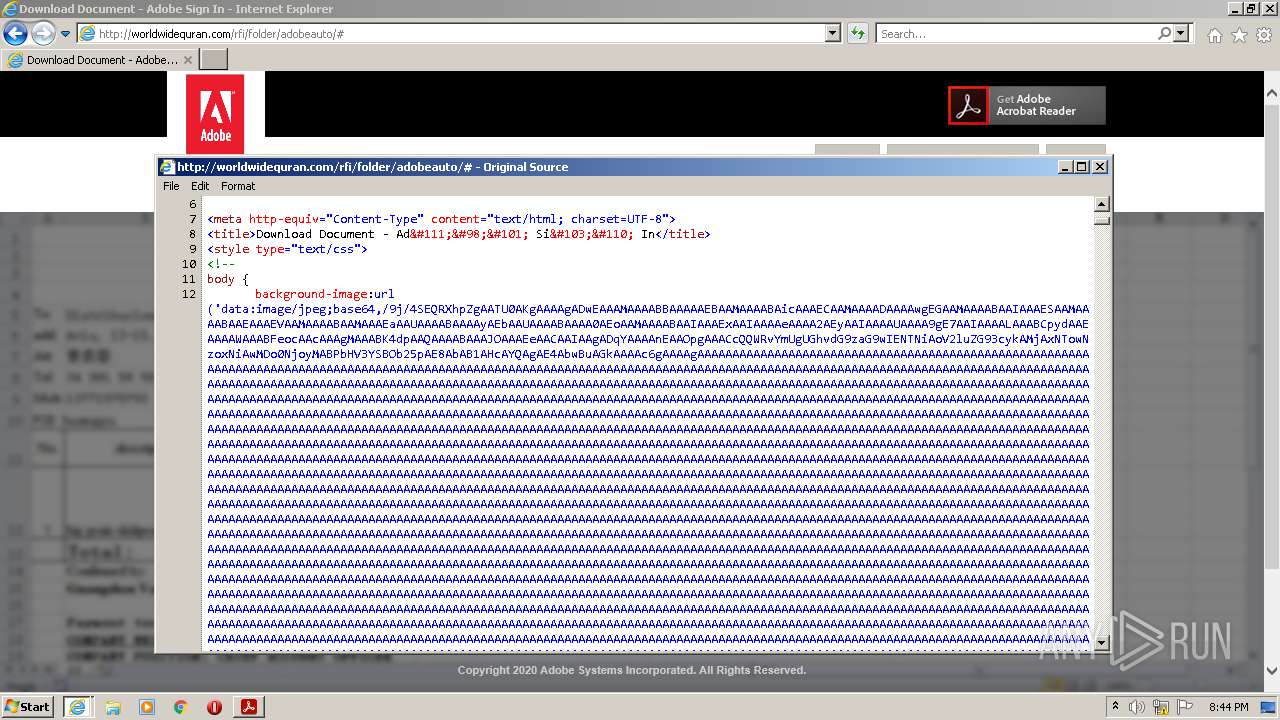Click the volume speaker tray icon
Image resolution: width=1280 pixels, height=720 pixels.
coord(1137,707)
